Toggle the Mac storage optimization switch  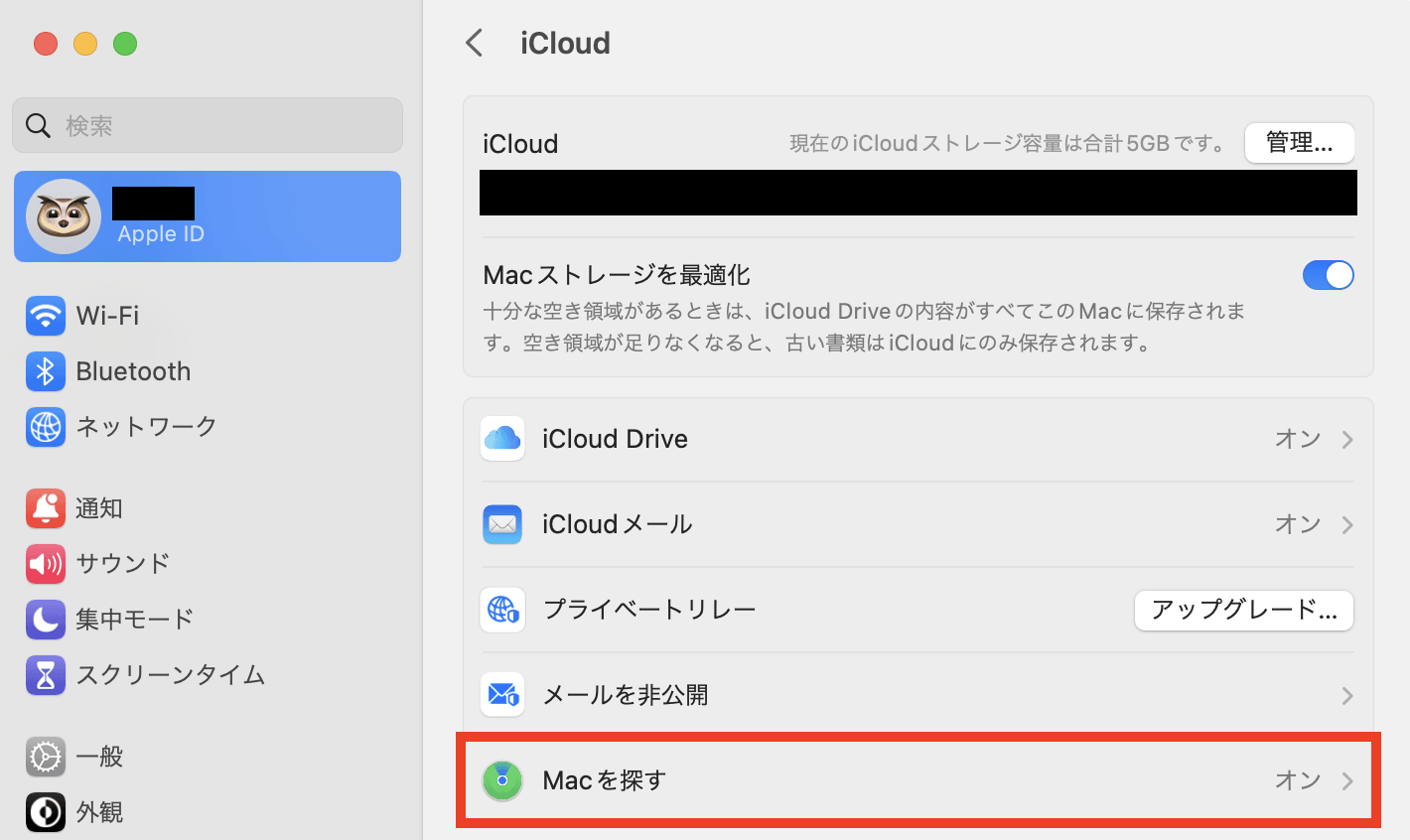pyautogui.click(x=1328, y=275)
